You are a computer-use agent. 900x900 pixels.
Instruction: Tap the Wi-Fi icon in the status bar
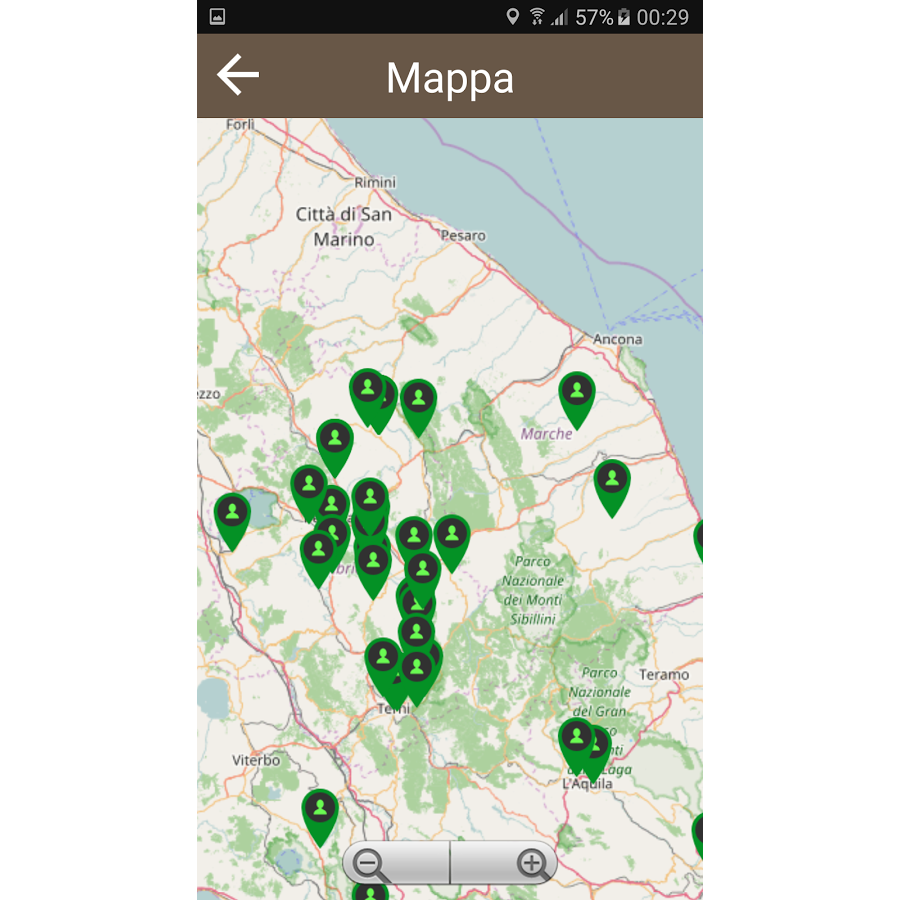[x=537, y=17]
